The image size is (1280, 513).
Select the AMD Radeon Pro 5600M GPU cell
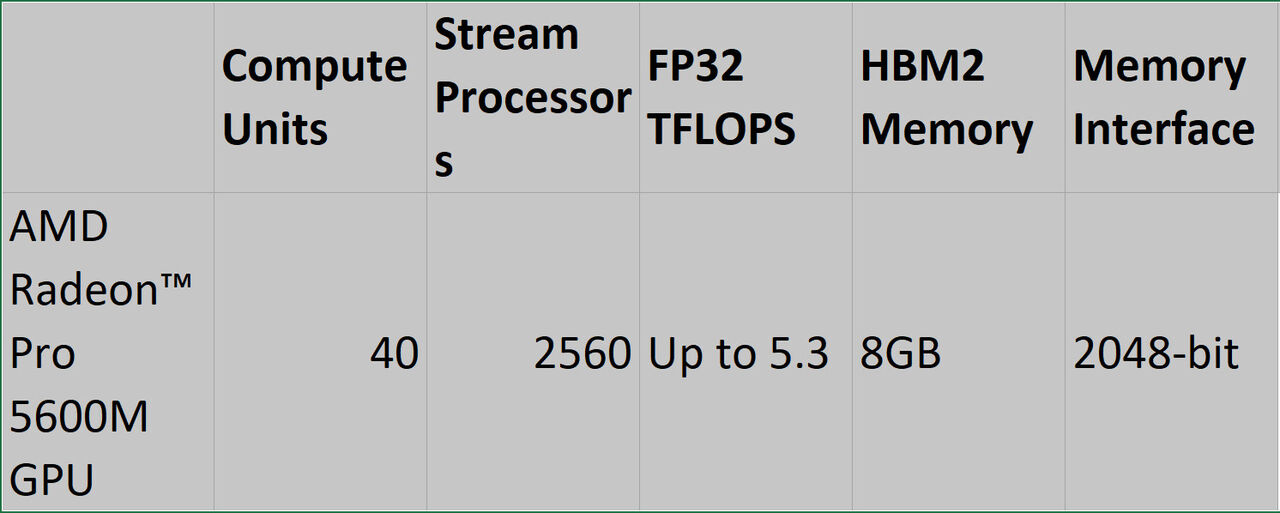(x=107, y=352)
